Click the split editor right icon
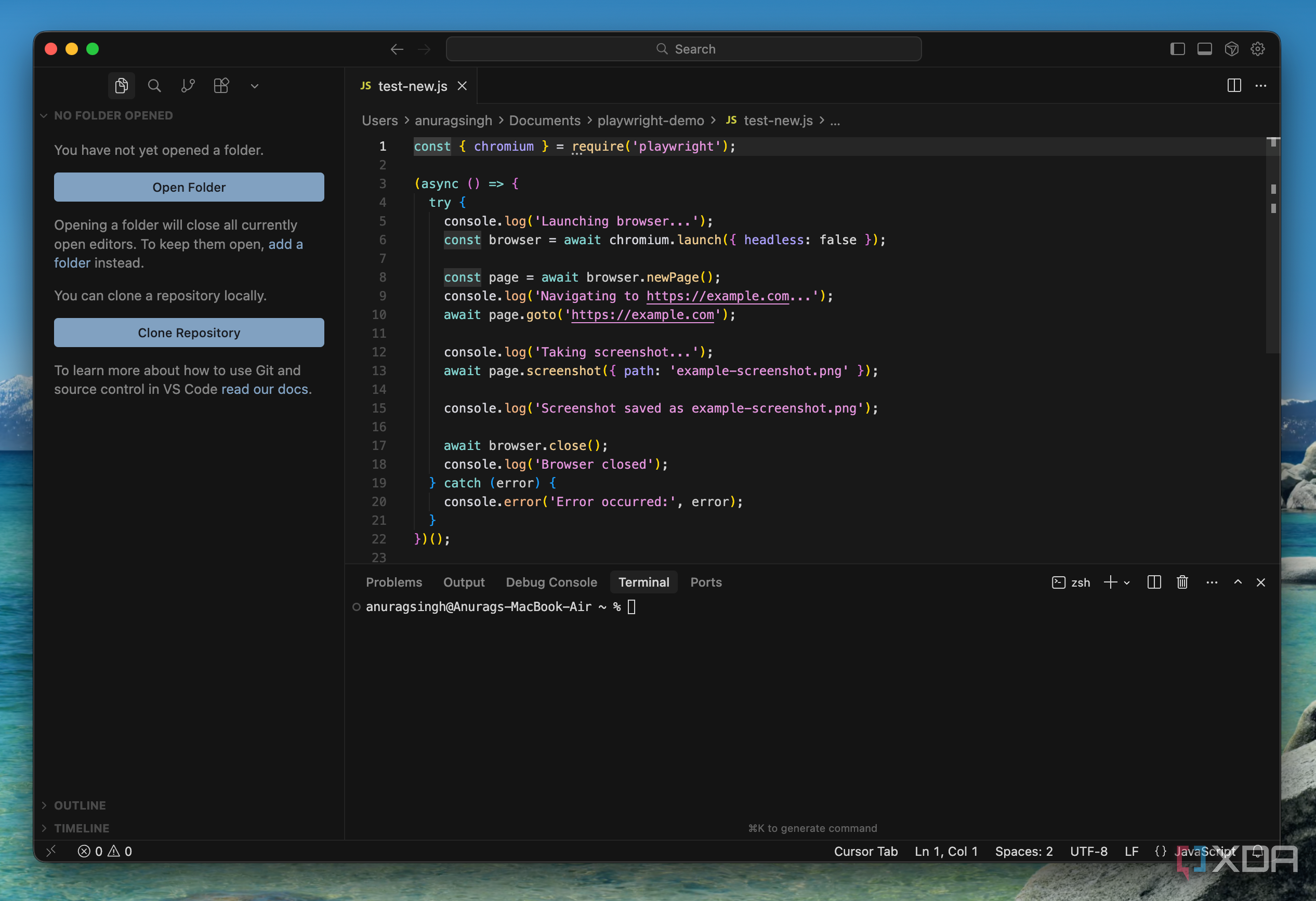Screen dimensions: 1316x901 coord(1234,86)
